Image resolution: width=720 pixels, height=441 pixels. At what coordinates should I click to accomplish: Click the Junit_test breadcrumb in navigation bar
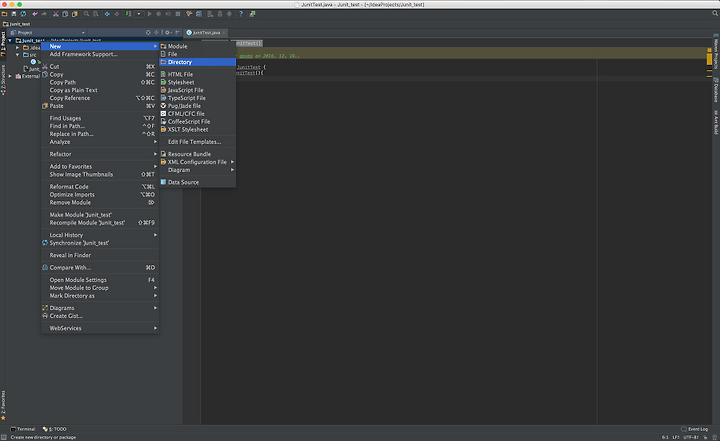click(x=17, y=24)
